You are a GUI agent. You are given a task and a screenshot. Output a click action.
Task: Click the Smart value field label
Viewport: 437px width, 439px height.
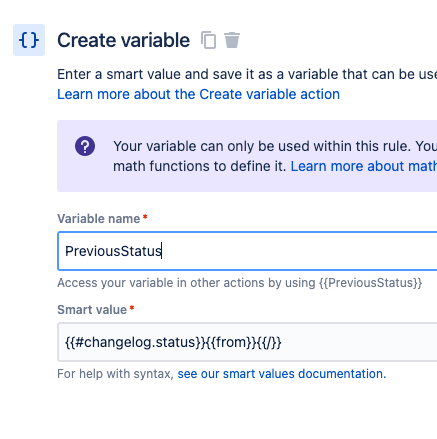click(x=92, y=310)
